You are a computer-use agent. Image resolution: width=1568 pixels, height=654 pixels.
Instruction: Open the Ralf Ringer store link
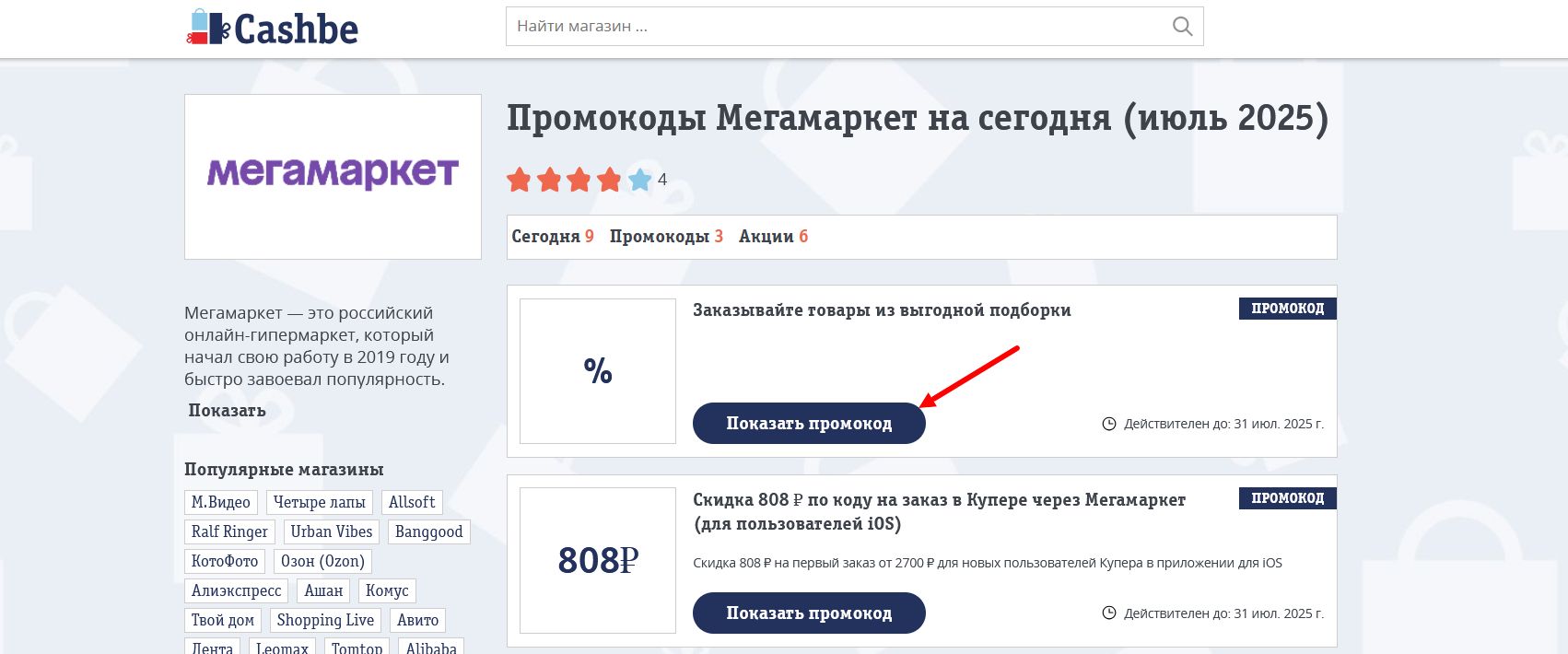[x=229, y=531]
